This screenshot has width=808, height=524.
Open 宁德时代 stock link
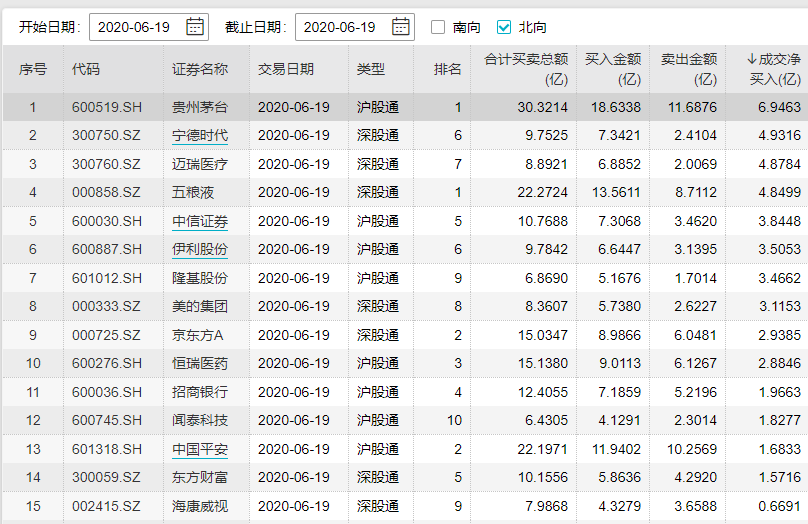(200, 135)
